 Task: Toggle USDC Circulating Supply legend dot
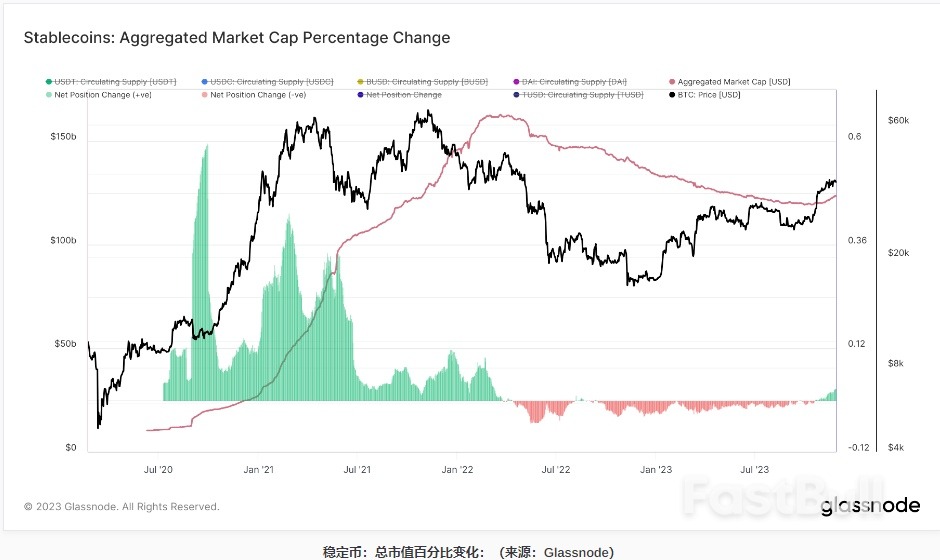[x=204, y=81]
